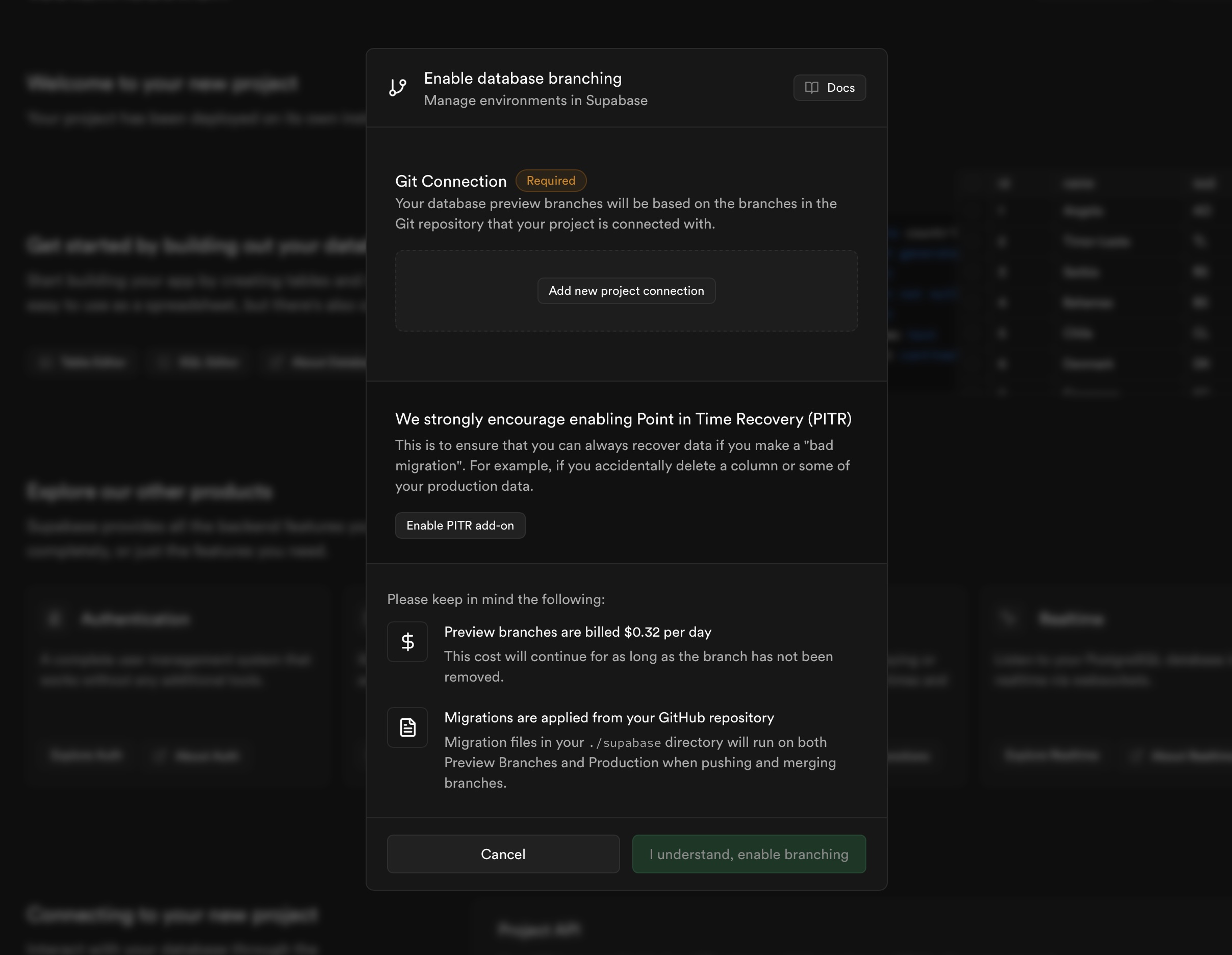This screenshot has height=955, width=1232.
Task: Click the migrations document icon
Action: click(x=407, y=727)
